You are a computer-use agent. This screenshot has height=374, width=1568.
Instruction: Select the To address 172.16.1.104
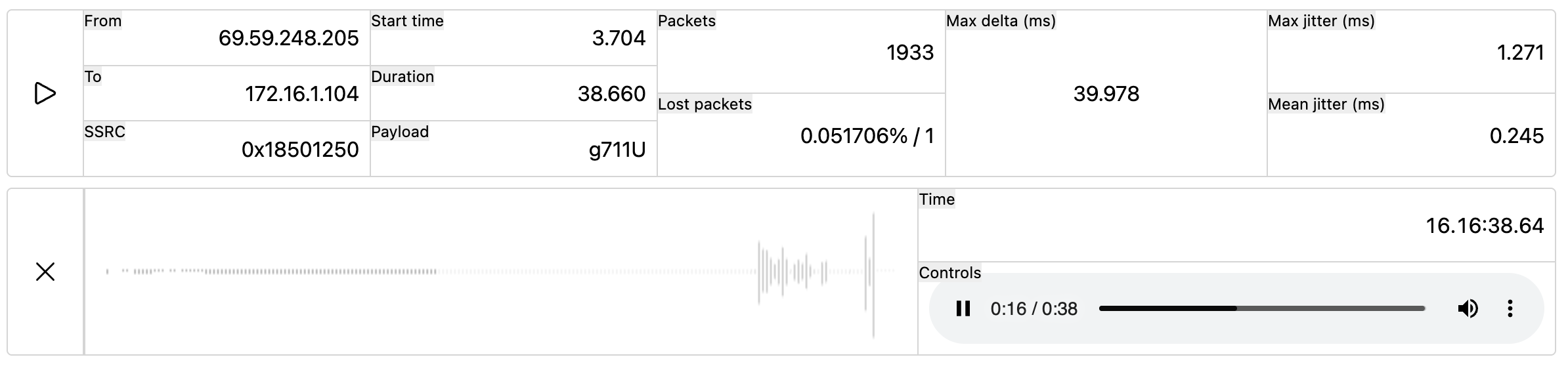pos(301,94)
